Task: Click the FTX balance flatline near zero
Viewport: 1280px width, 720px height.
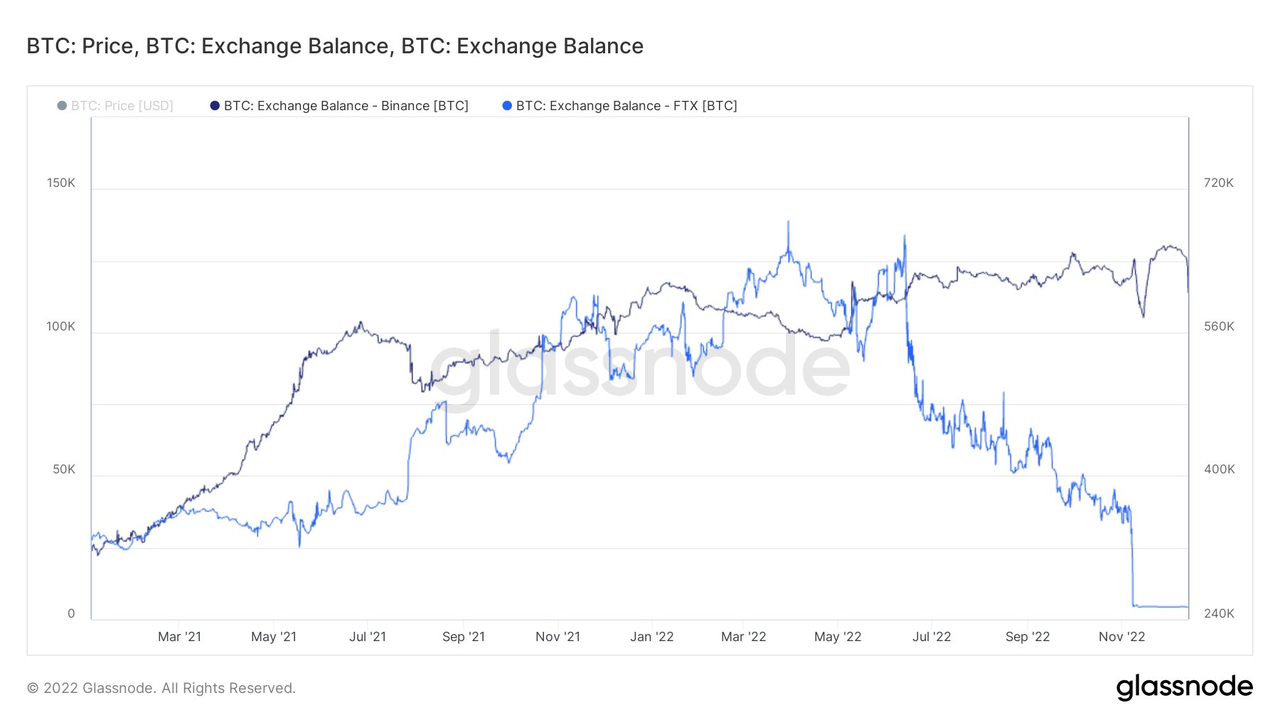Action: 1160,606
